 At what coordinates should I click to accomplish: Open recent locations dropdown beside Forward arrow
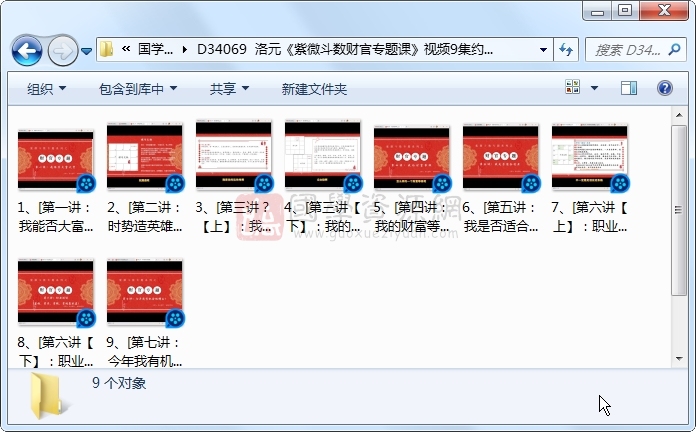tap(87, 51)
